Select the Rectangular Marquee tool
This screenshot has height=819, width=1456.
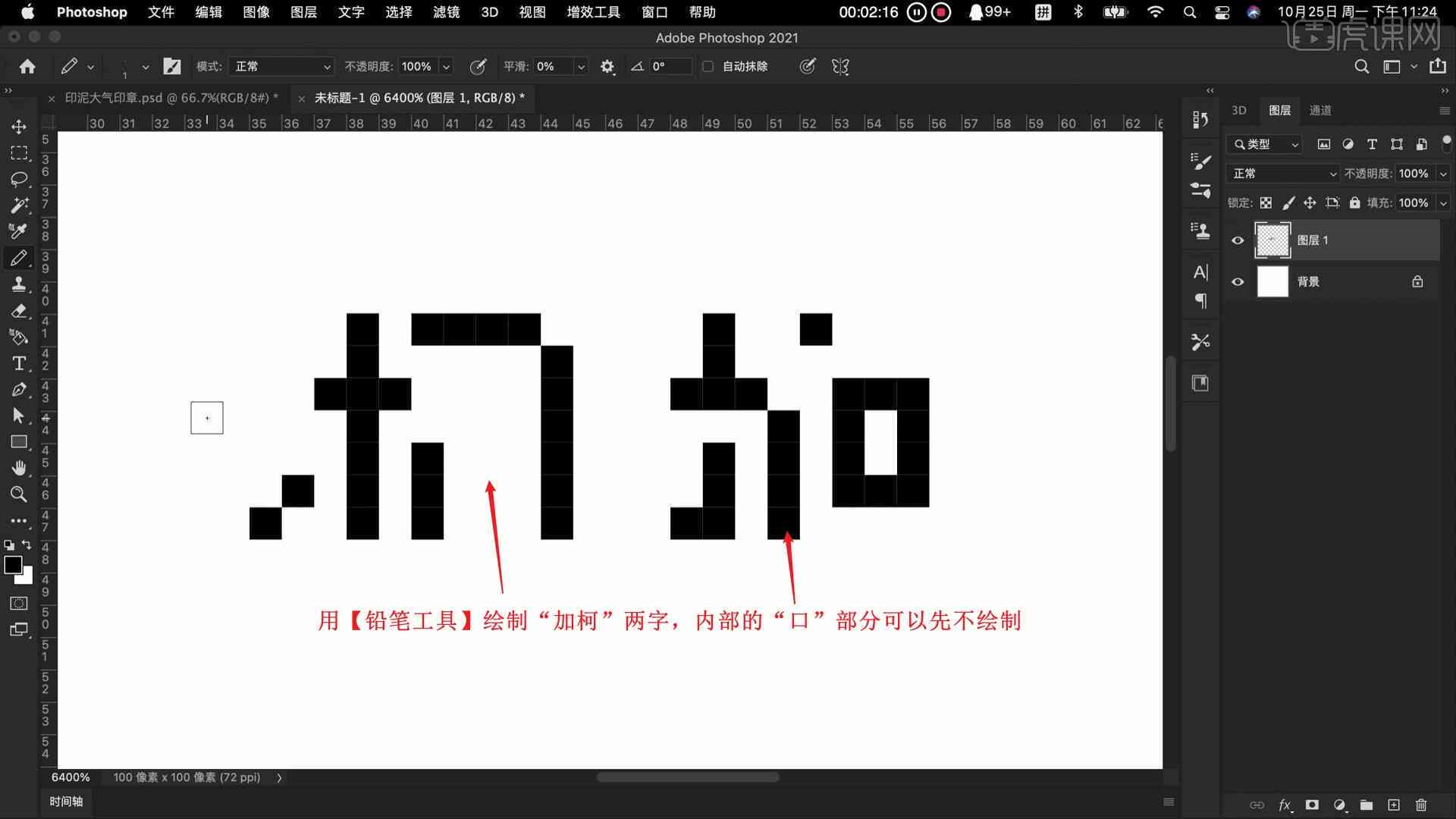tap(19, 153)
